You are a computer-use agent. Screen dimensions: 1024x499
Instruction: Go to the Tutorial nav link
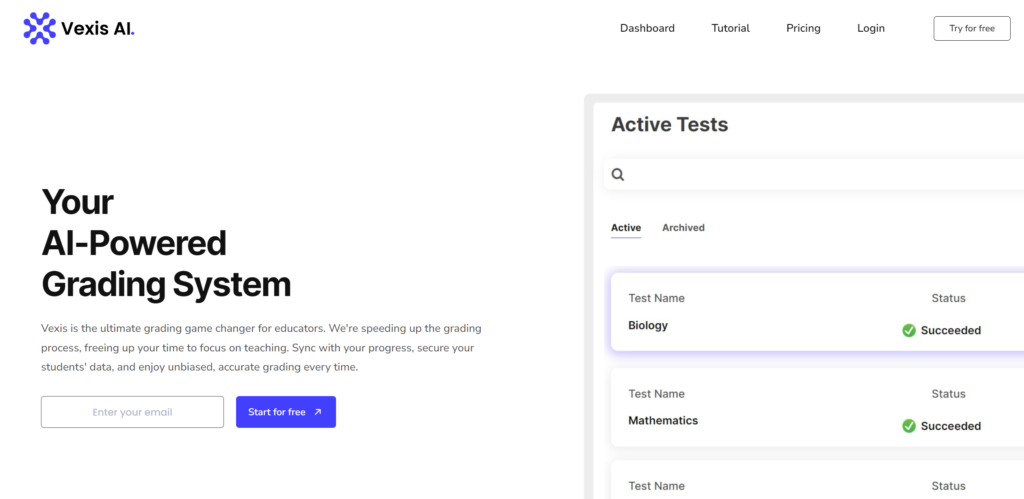click(x=730, y=28)
